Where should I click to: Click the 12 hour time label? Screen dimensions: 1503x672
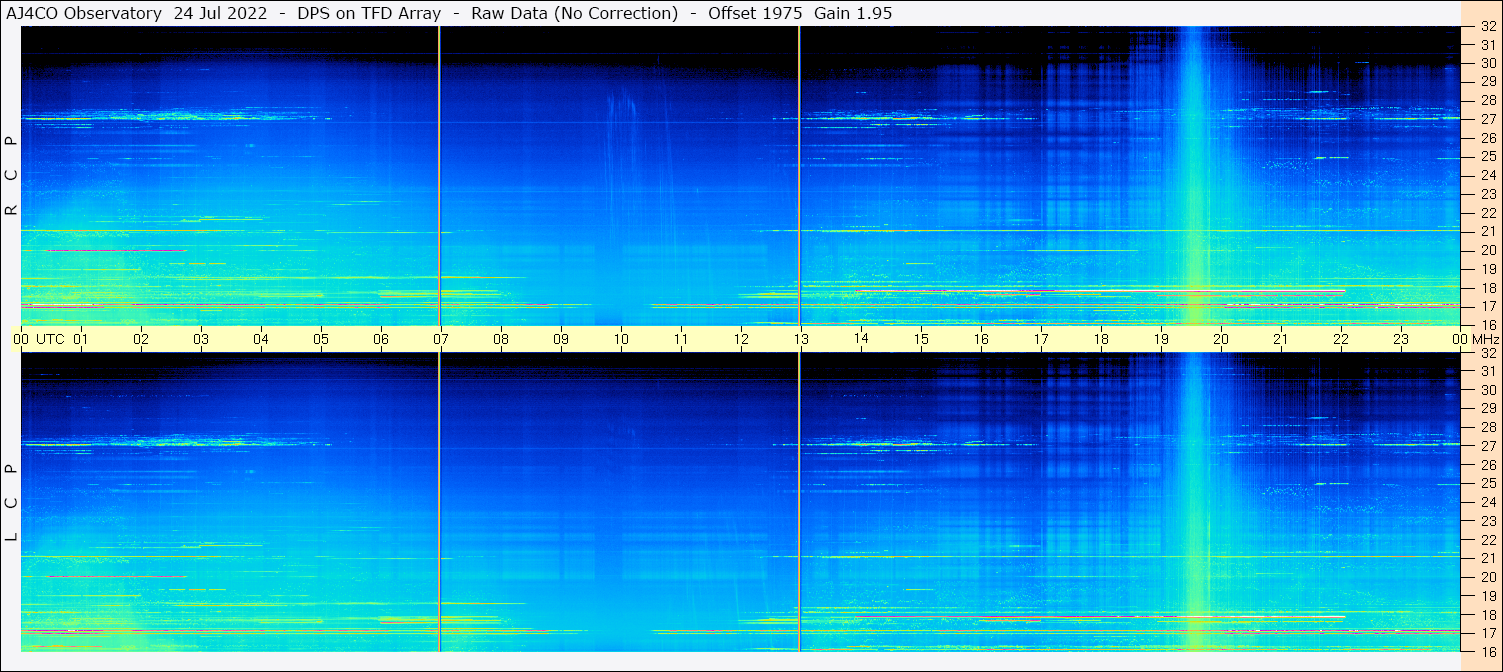point(741,339)
